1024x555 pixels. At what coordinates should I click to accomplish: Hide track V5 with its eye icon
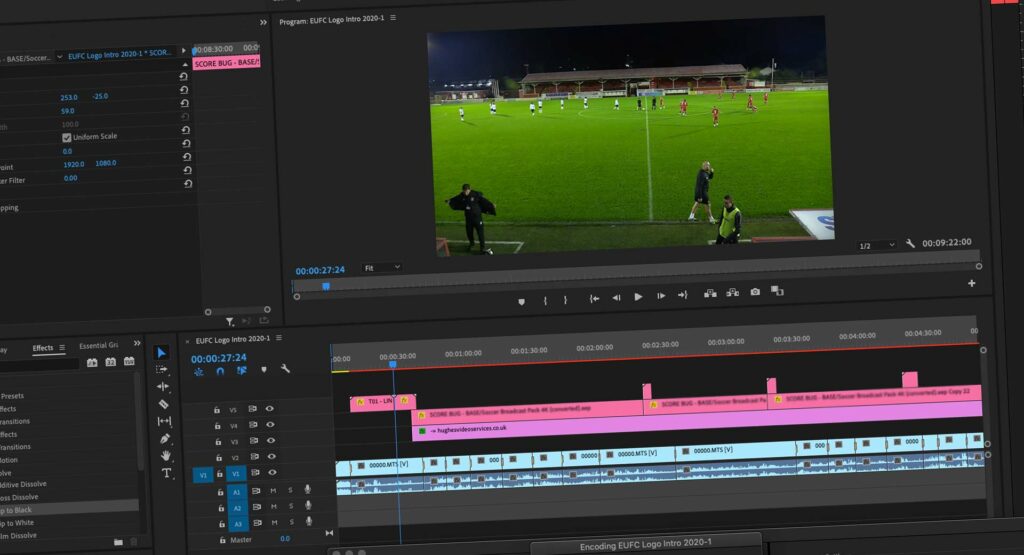[x=270, y=409]
